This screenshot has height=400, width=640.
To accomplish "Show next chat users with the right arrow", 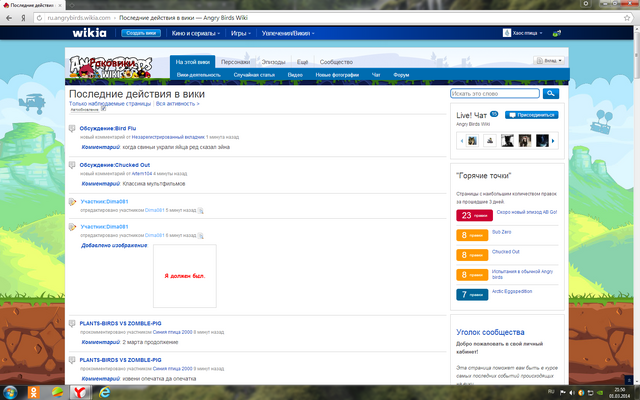I will click(x=553, y=141).
